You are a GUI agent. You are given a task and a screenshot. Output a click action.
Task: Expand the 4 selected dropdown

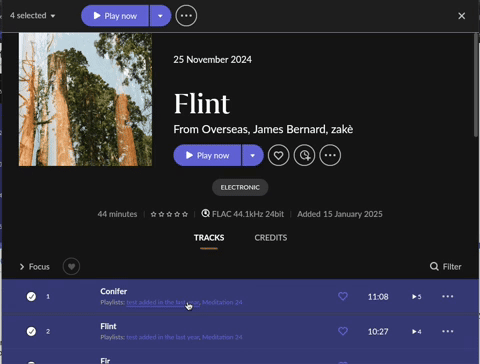(32, 16)
